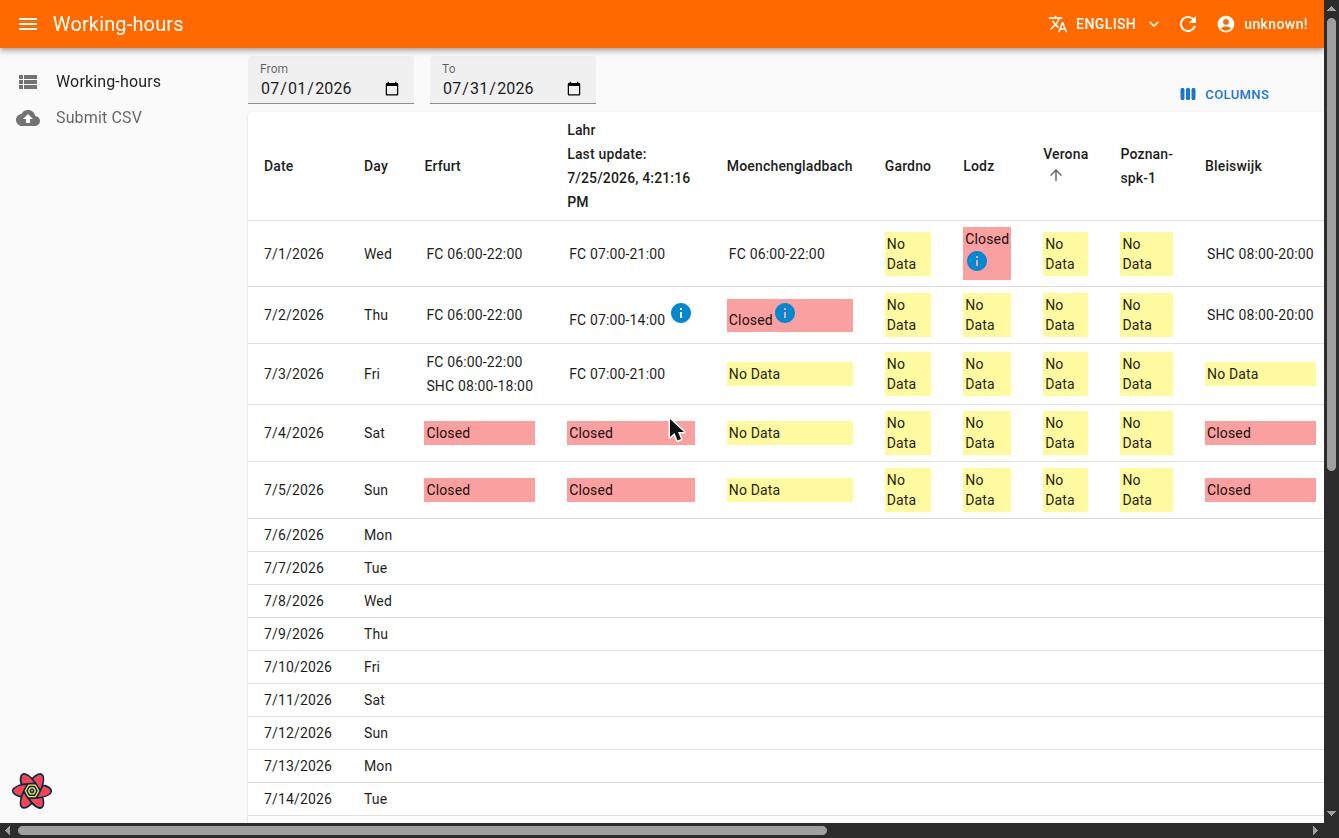Click the Working-hours list icon in the sidebar
Image resolution: width=1339 pixels, height=838 pixels.
click(28, 82)
